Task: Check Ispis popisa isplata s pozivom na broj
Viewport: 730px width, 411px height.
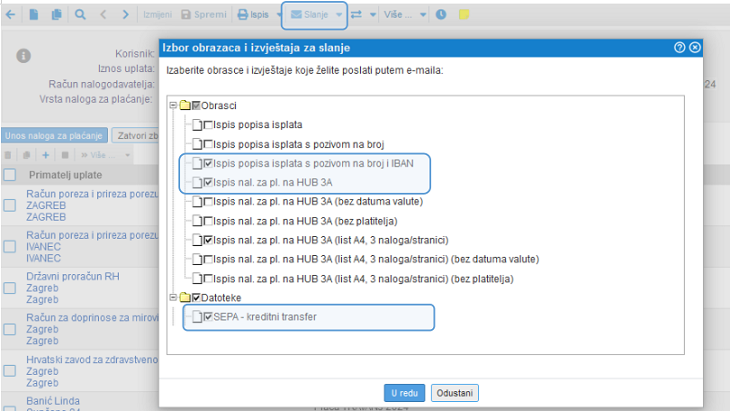Action: [208, 144]
